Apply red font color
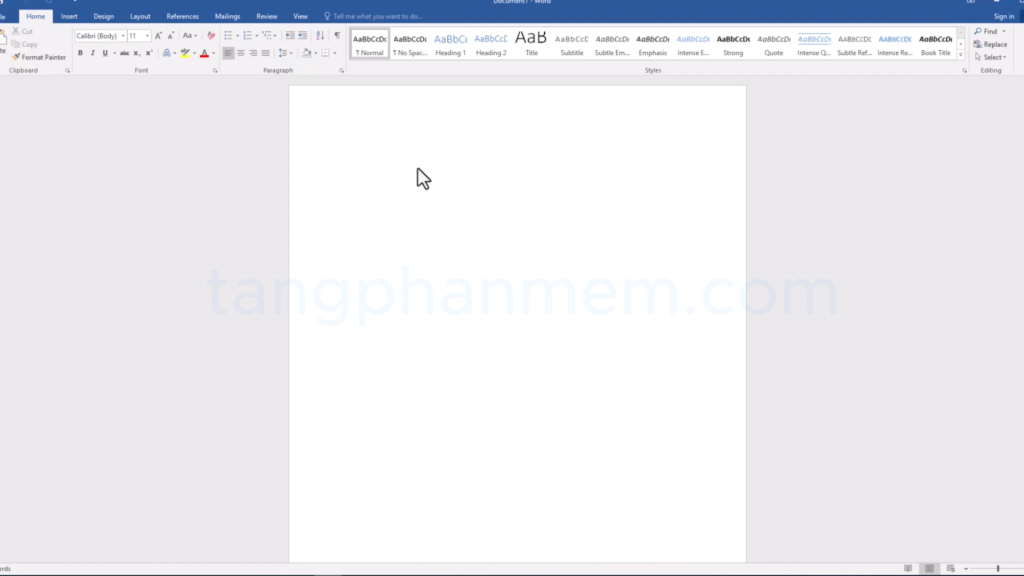This screenshot has height=576, width=1024. coord(204,53)
